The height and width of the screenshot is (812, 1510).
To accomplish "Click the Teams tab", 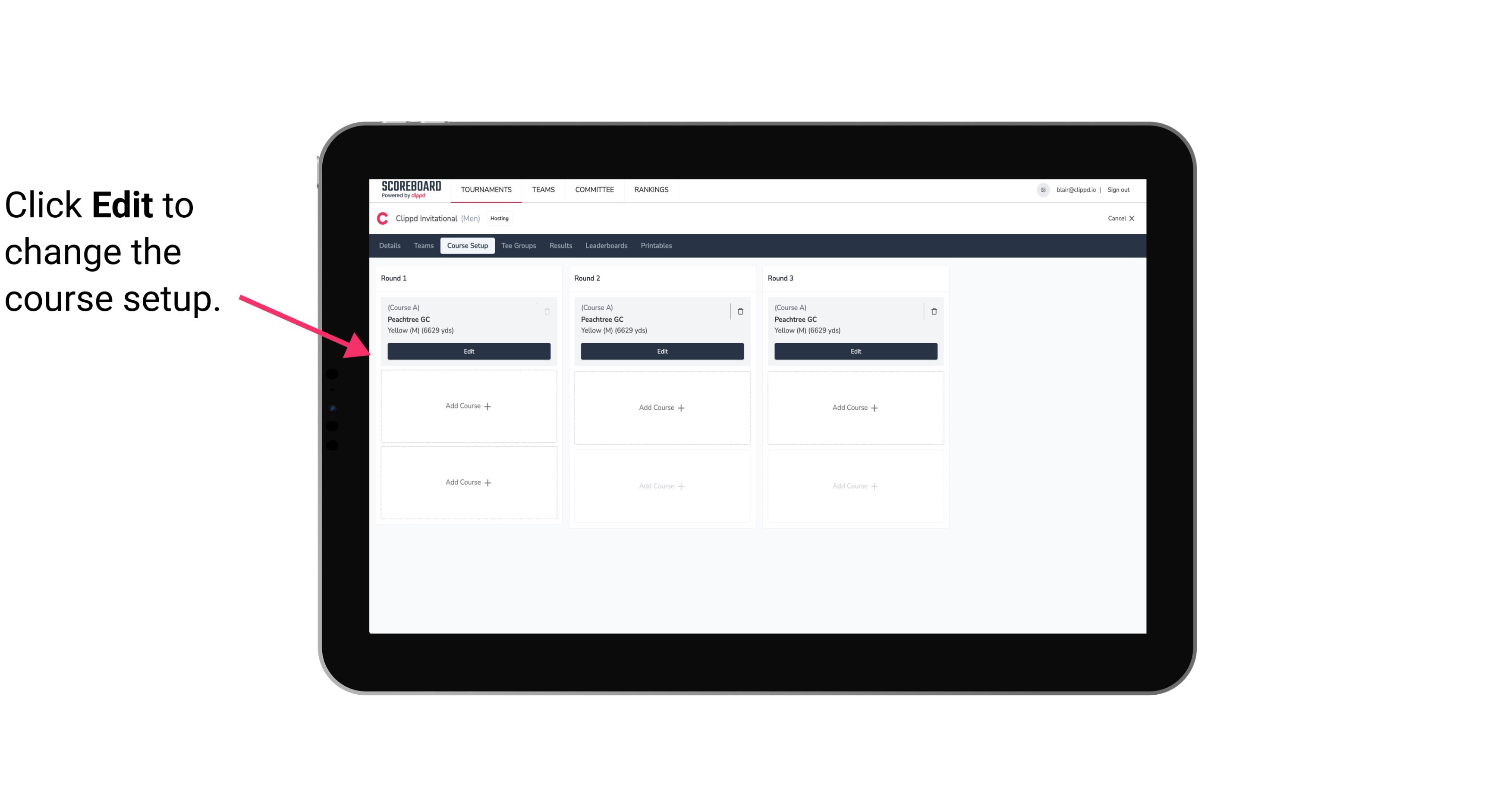I will 423,246.
